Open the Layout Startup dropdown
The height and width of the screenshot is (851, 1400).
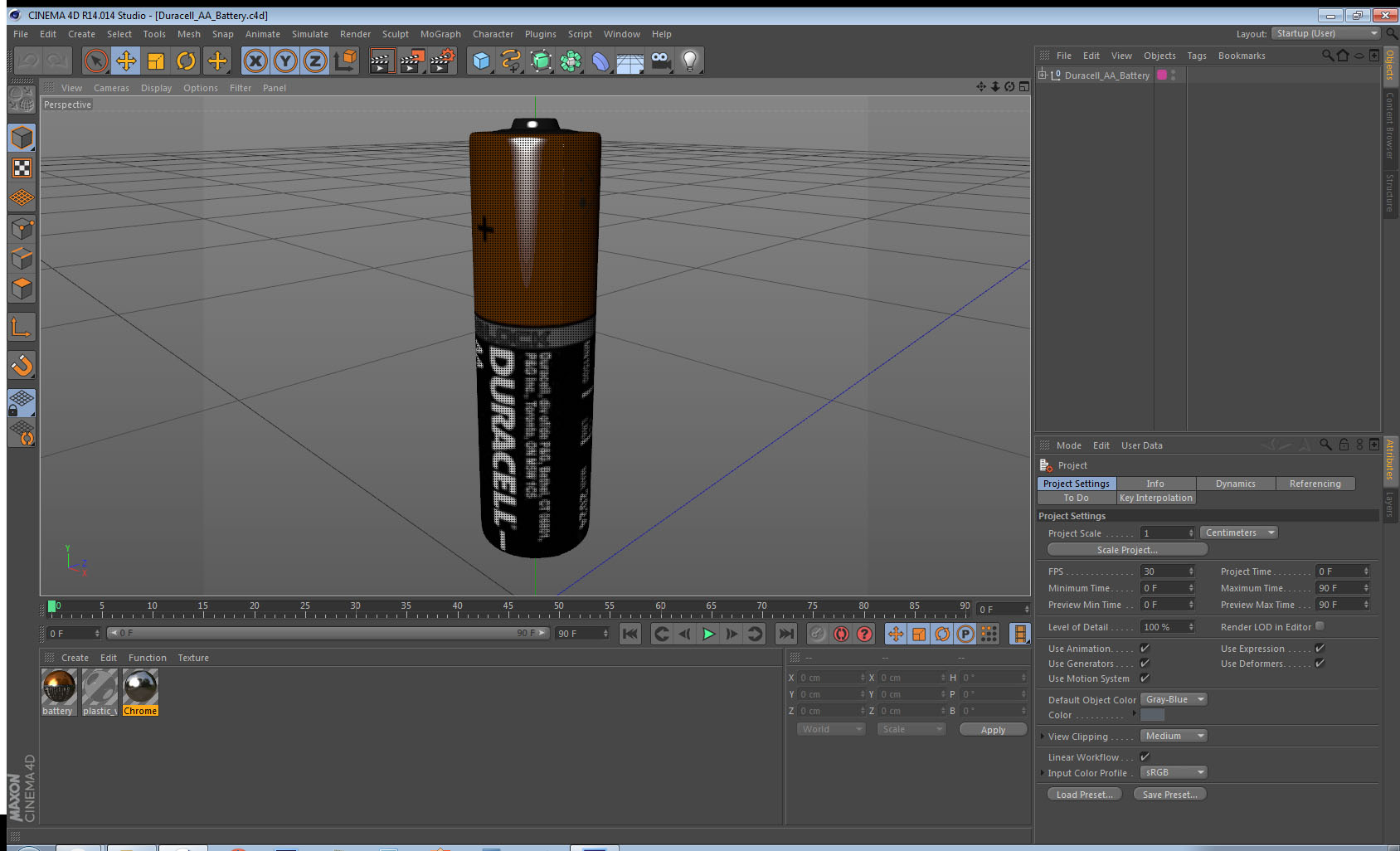(x=1327, y=33)
